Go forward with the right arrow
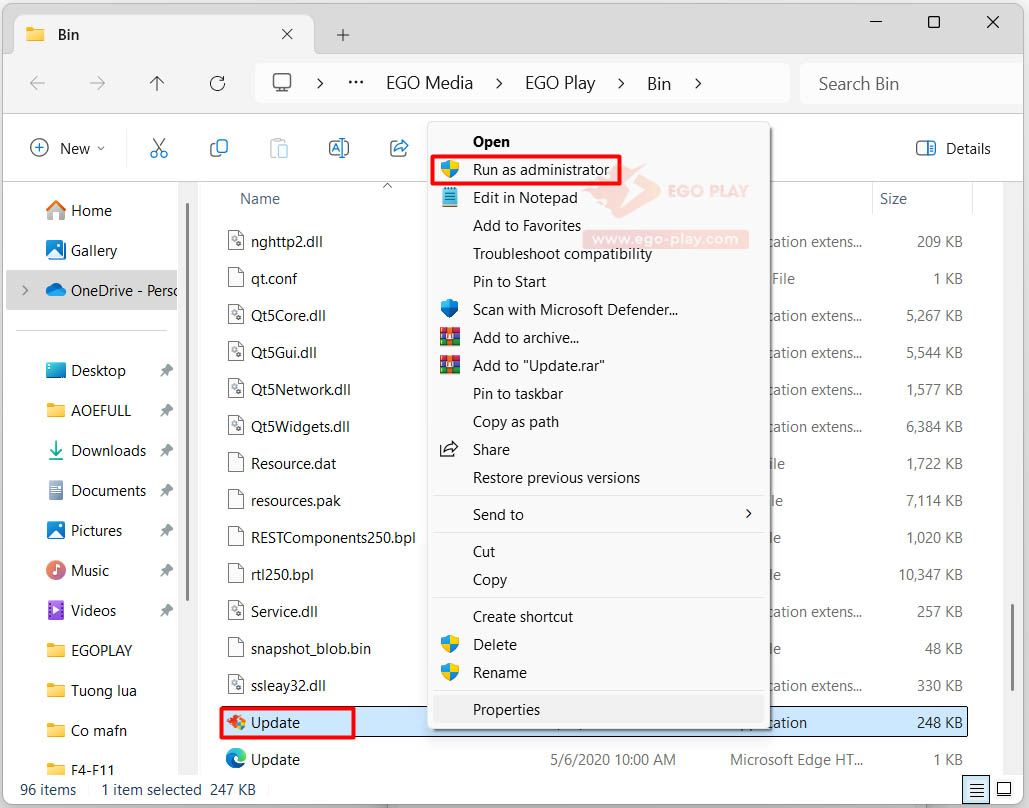This screenshot has width=1029, height=808. [97, 83]
